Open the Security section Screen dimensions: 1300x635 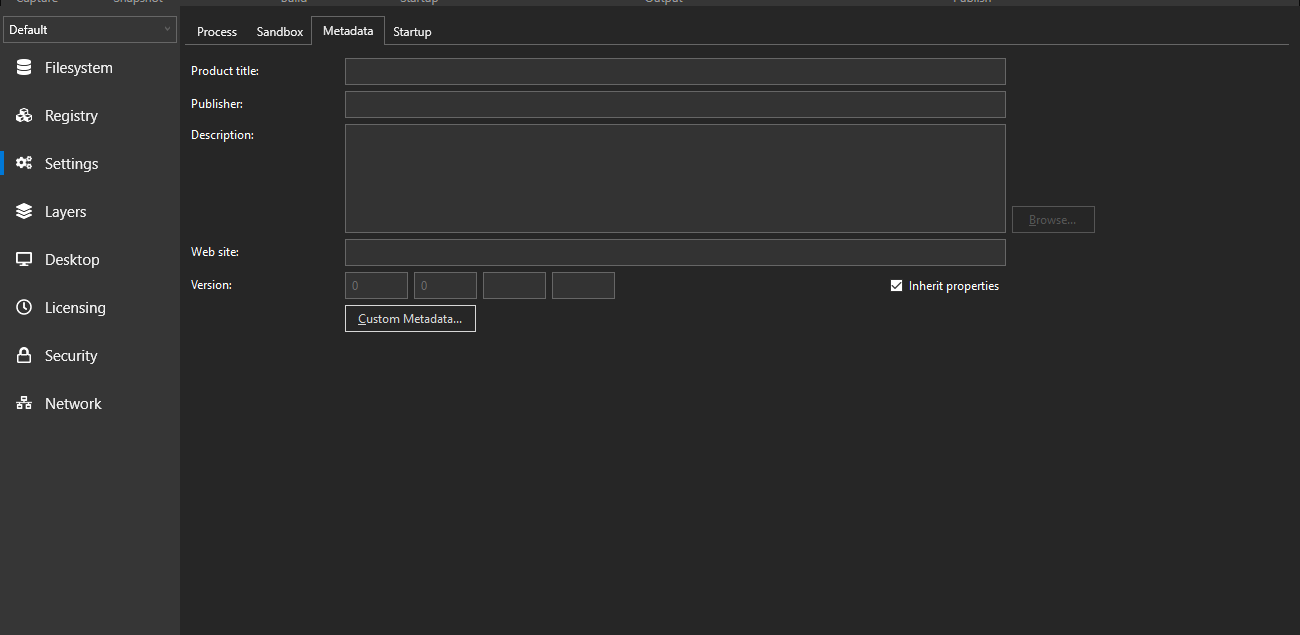[71, 355]
